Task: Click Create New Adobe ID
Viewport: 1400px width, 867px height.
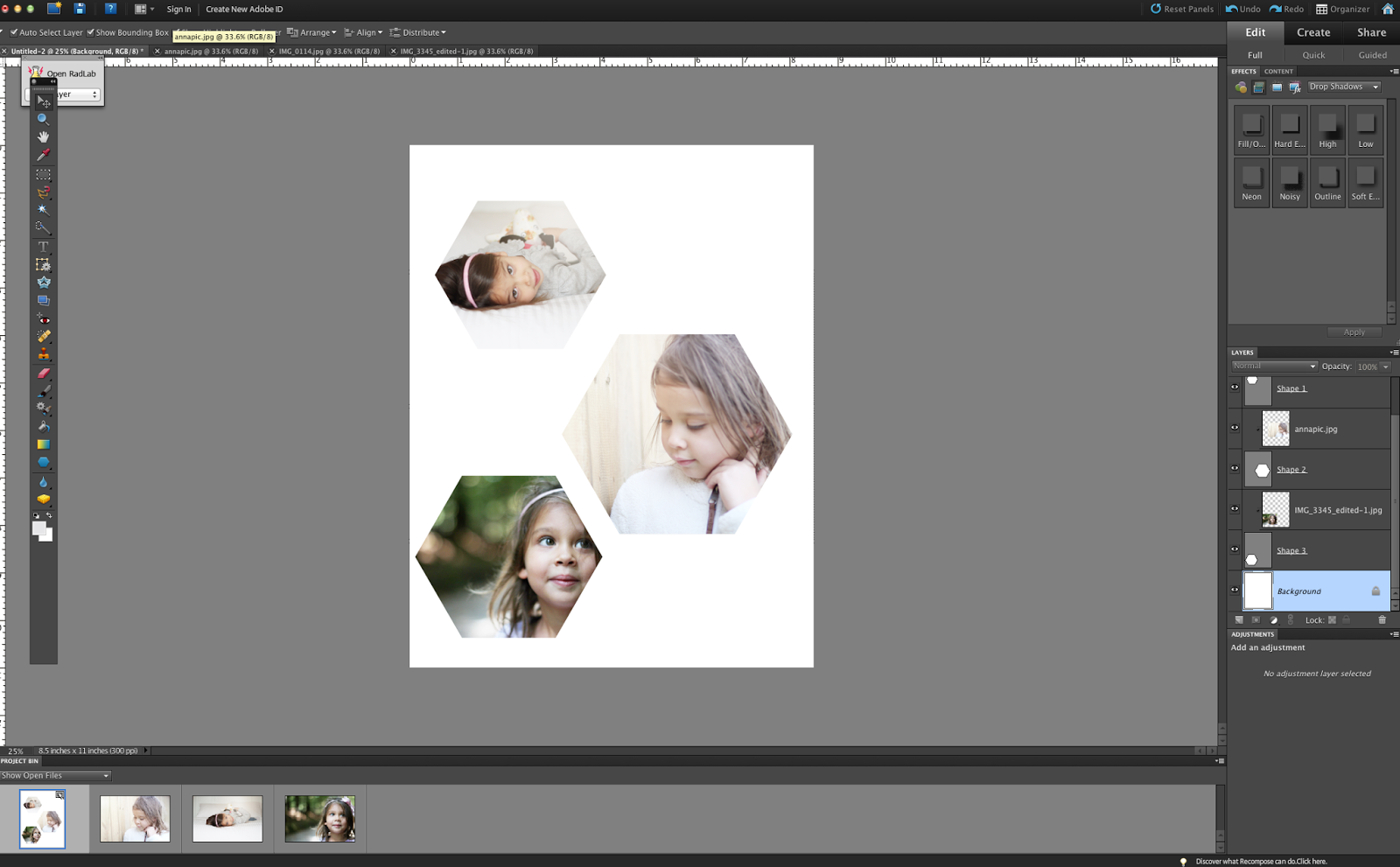Action: [246, 10]
